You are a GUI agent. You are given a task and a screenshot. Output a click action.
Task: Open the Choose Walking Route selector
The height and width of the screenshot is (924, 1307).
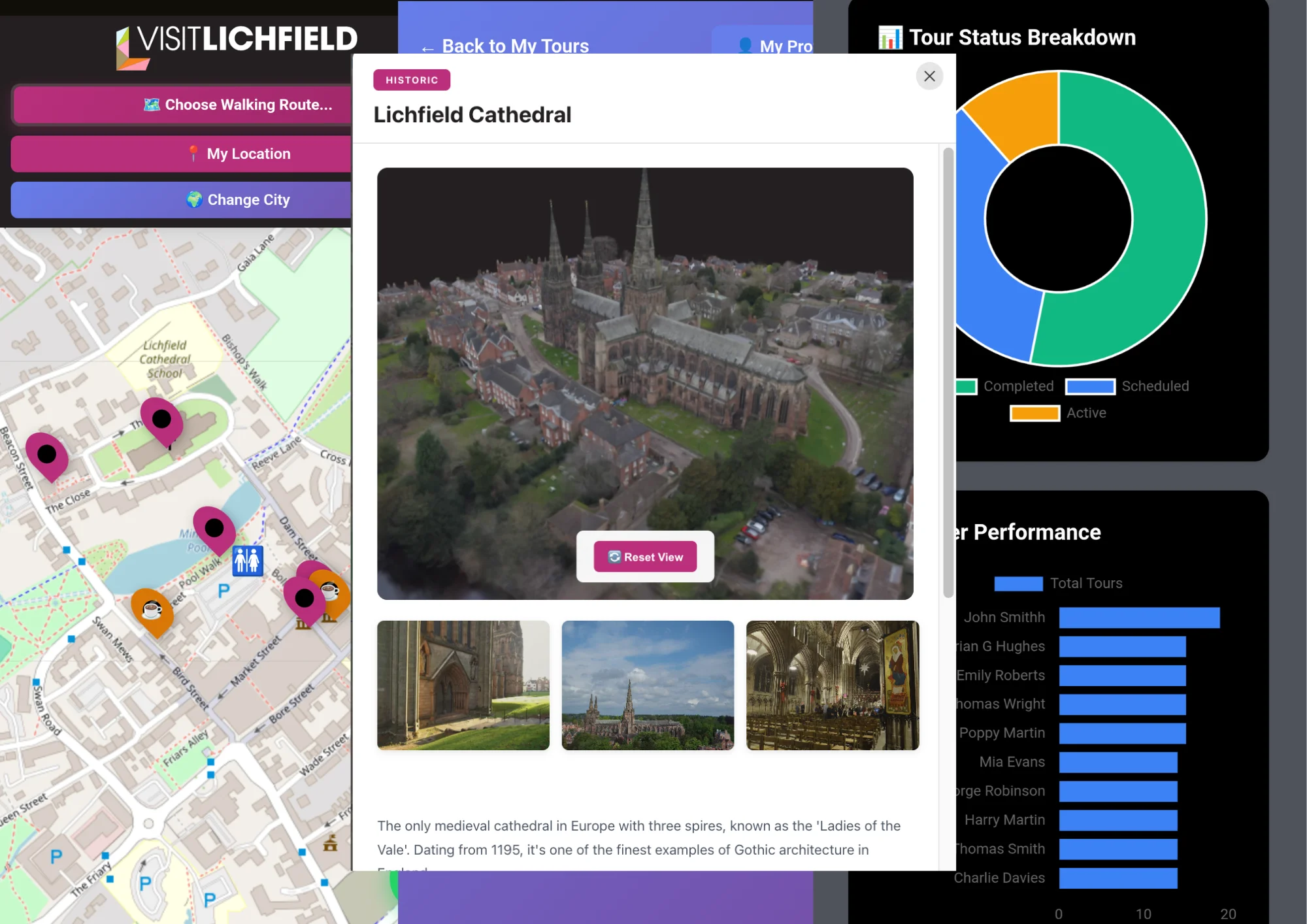(x=181, y=105)
